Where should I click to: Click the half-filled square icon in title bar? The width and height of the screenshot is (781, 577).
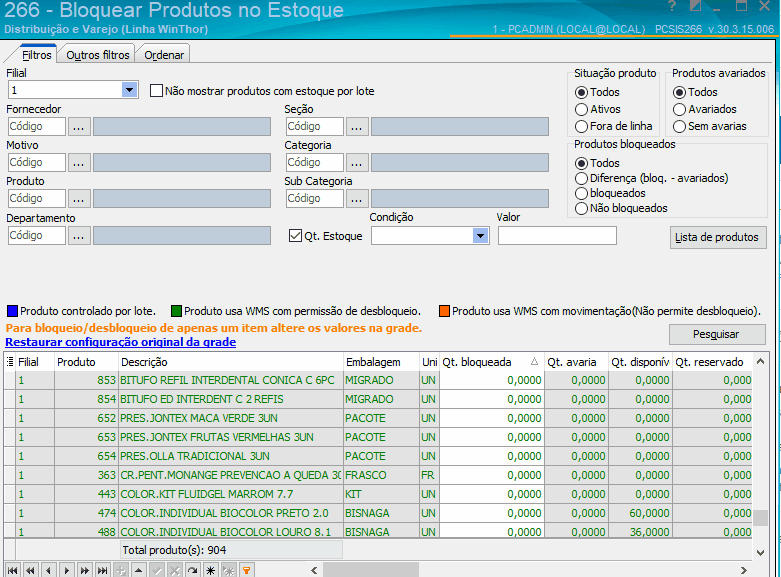click(x=695, y=6)
